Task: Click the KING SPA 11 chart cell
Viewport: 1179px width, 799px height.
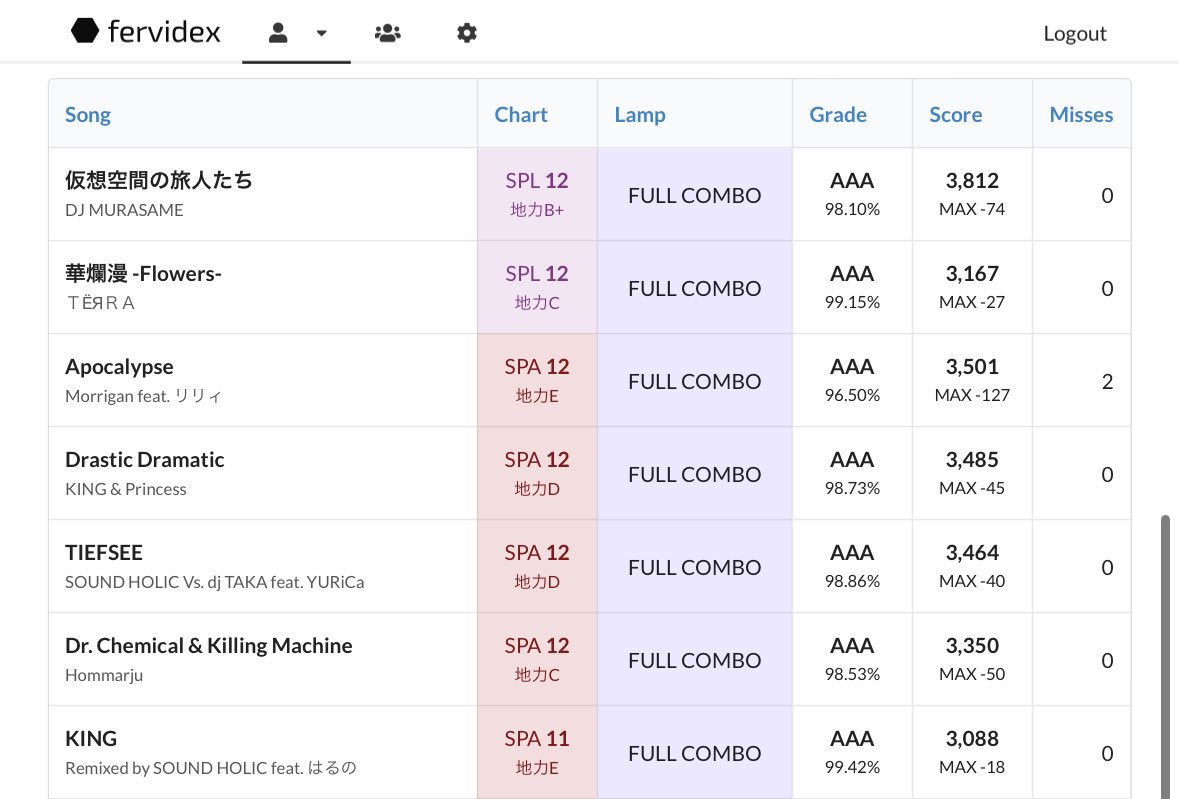Action: tap(537, 752)
